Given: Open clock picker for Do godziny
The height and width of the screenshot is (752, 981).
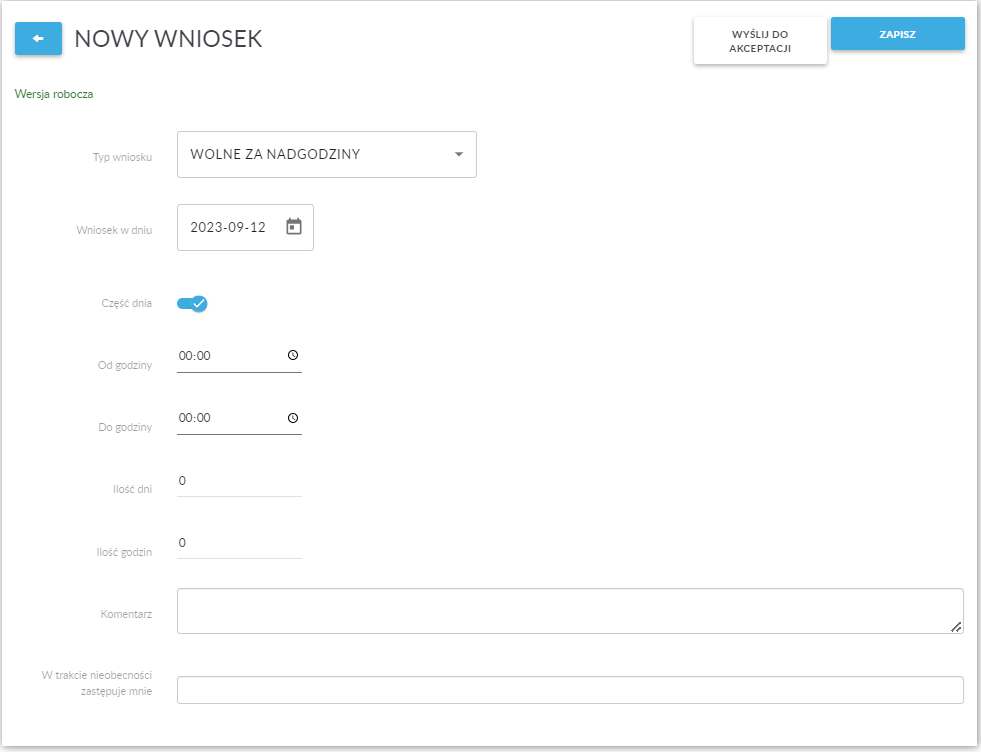Looking at the screenshot, I should (x=293, y=418).
